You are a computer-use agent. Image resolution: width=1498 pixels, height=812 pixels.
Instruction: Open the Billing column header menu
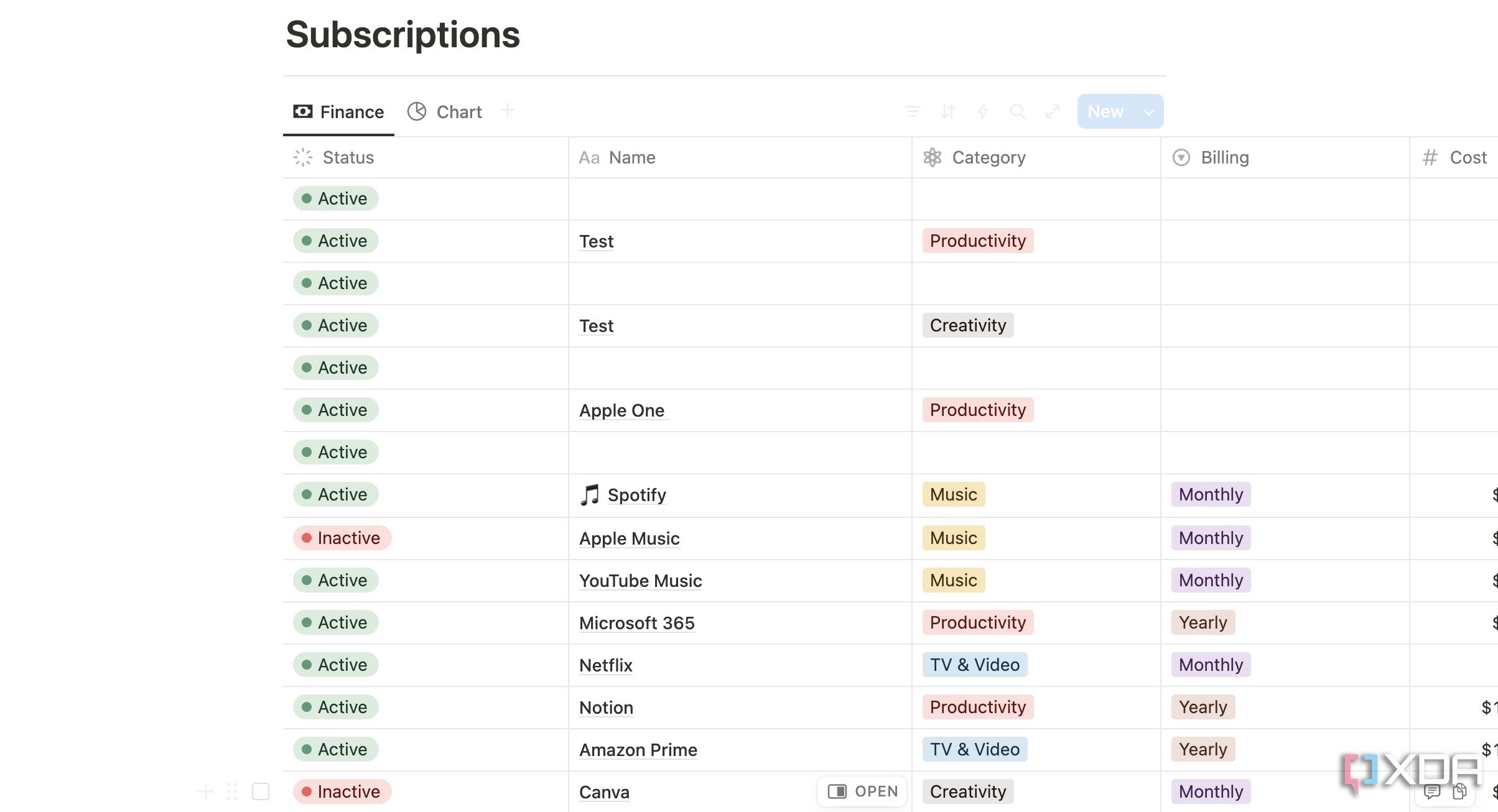(x=1285, y=157)
